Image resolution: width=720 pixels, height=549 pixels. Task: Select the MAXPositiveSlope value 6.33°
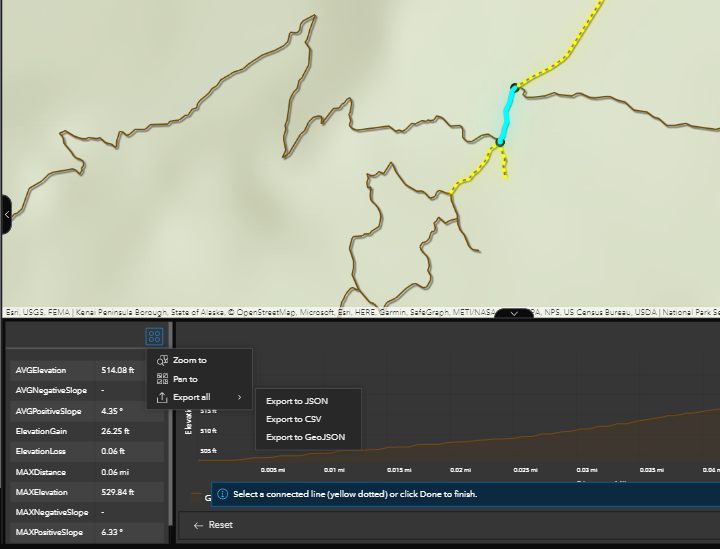tap(112, 532)
